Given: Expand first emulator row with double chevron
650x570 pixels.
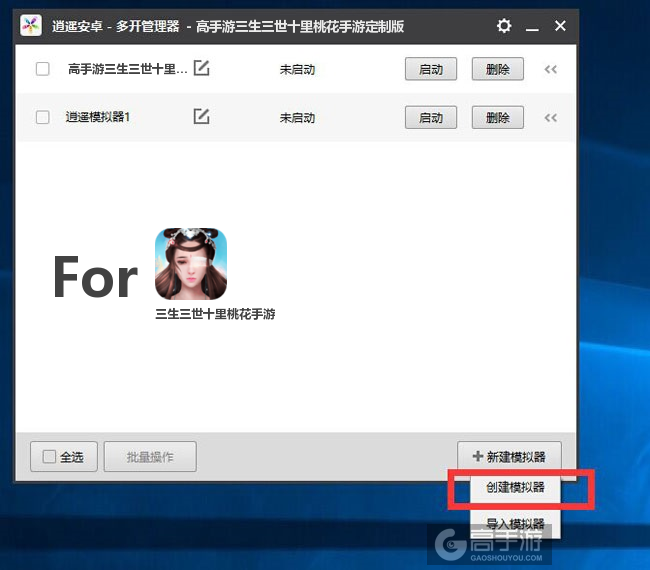Looking at the screenshot, I should click(x=550, y=69).
